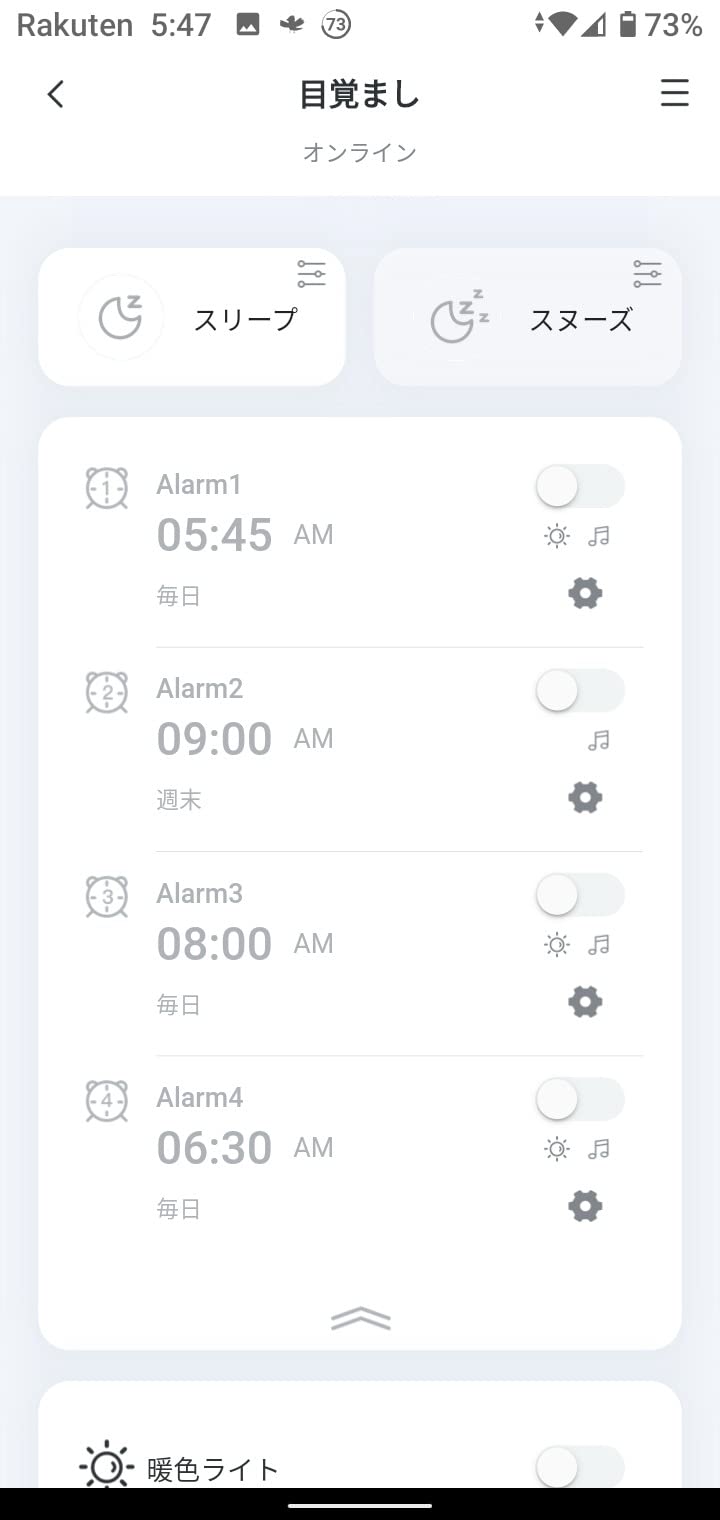The height and width of the screenshot is (1520, 720).
Task: Enable the Alarm1 switch
Action: pos(580,487)
